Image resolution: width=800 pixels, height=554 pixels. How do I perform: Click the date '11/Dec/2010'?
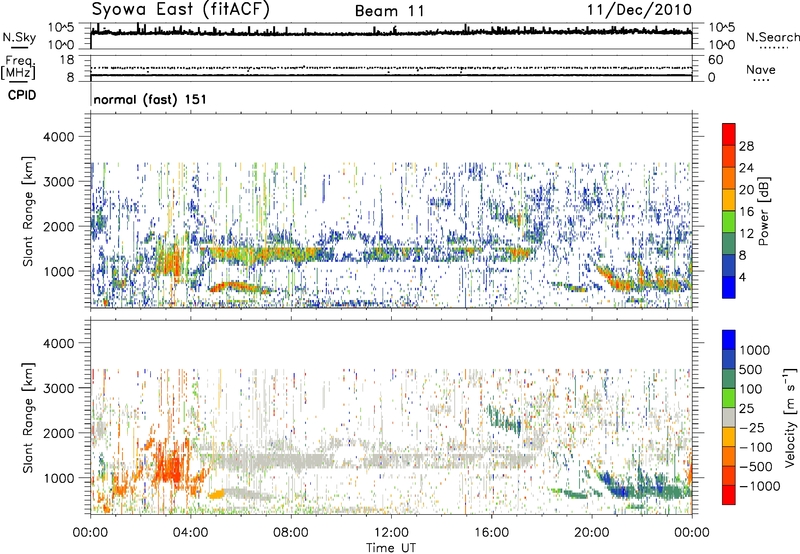click(x=639, y=10)
